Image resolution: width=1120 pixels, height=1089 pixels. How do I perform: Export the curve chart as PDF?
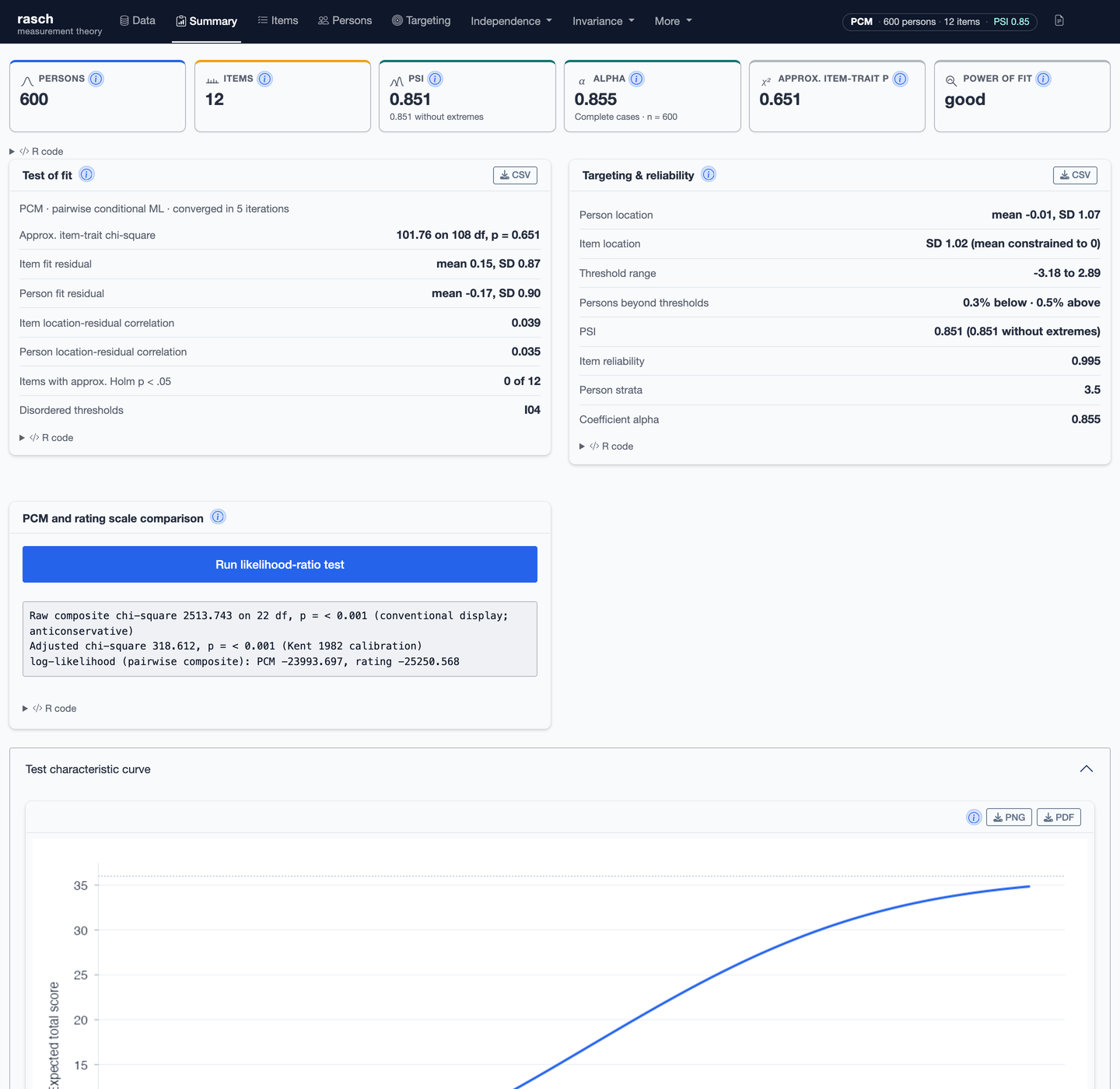(1059, 818)
